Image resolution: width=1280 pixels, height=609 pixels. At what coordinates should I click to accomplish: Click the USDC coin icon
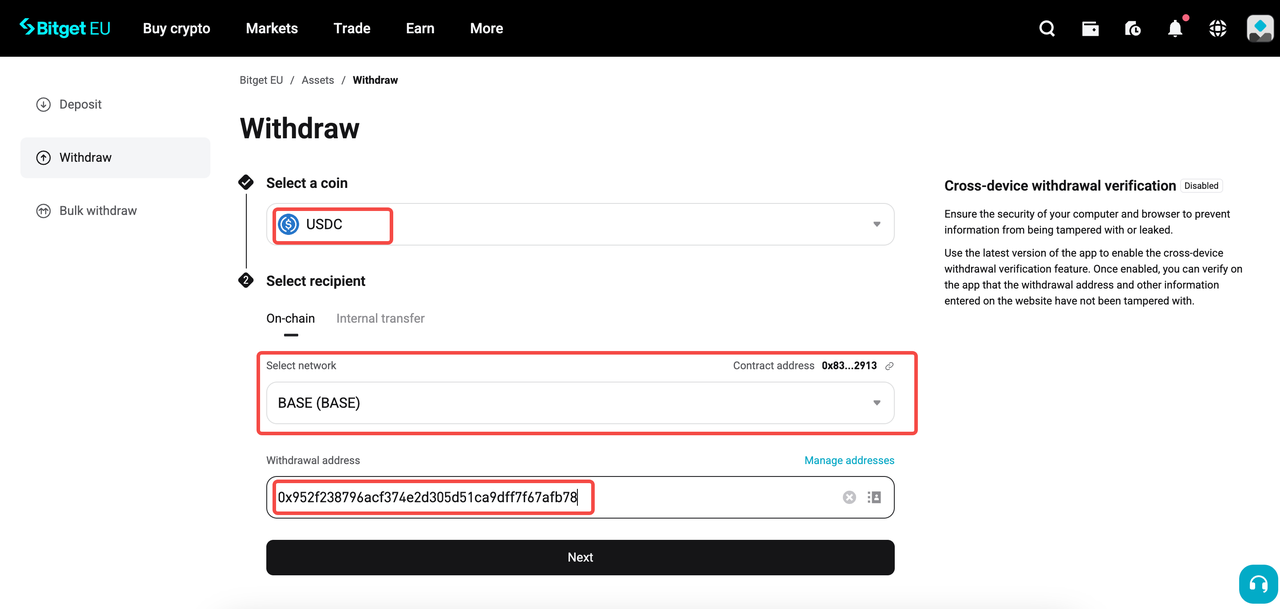(289, 224)
